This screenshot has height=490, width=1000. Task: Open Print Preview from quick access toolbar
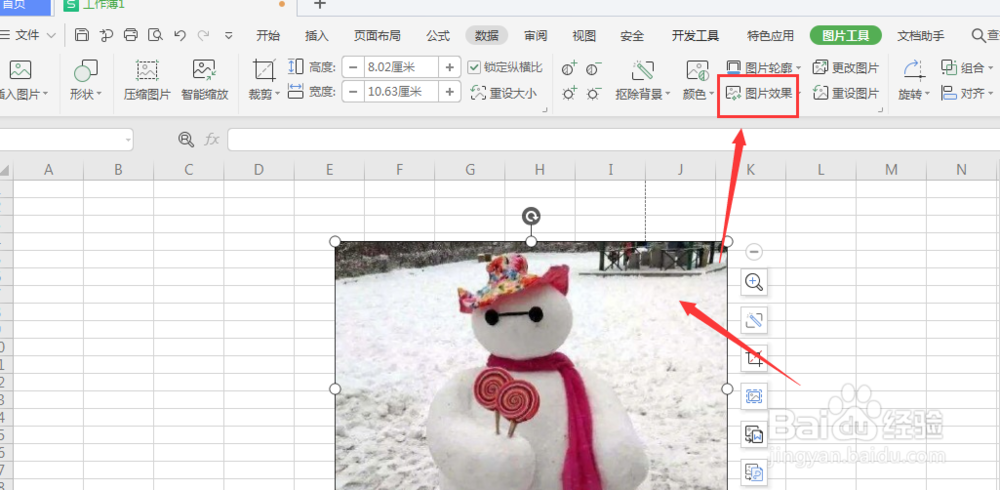point(155,35)
